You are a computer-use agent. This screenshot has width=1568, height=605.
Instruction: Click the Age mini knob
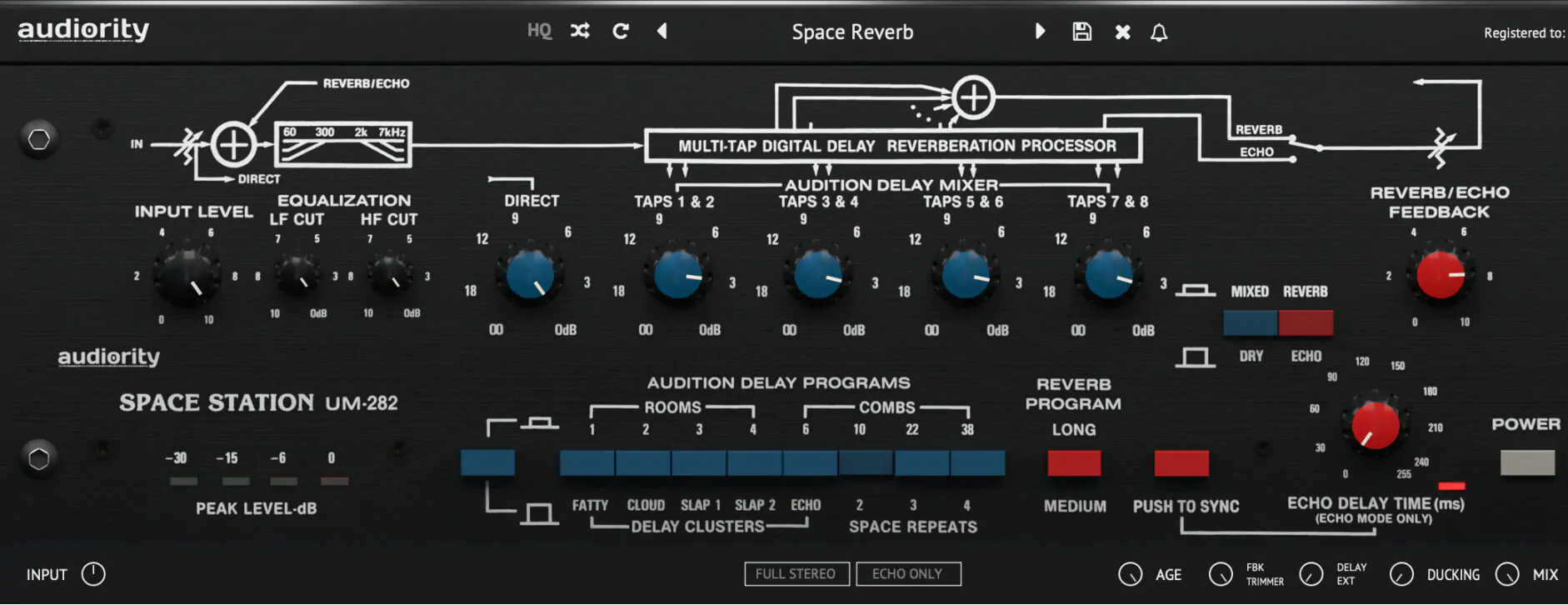click(x=1131, y=574)
